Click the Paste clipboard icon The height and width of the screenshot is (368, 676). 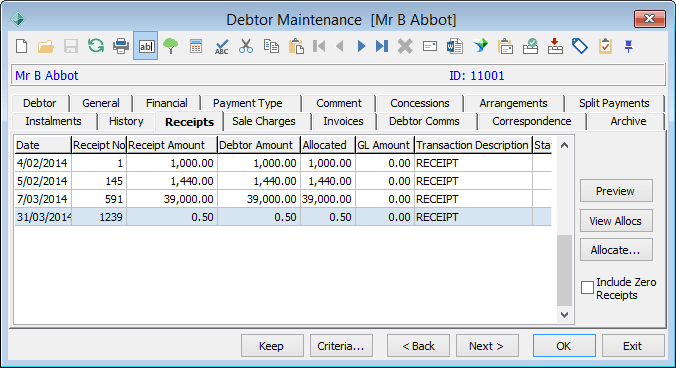296,46
